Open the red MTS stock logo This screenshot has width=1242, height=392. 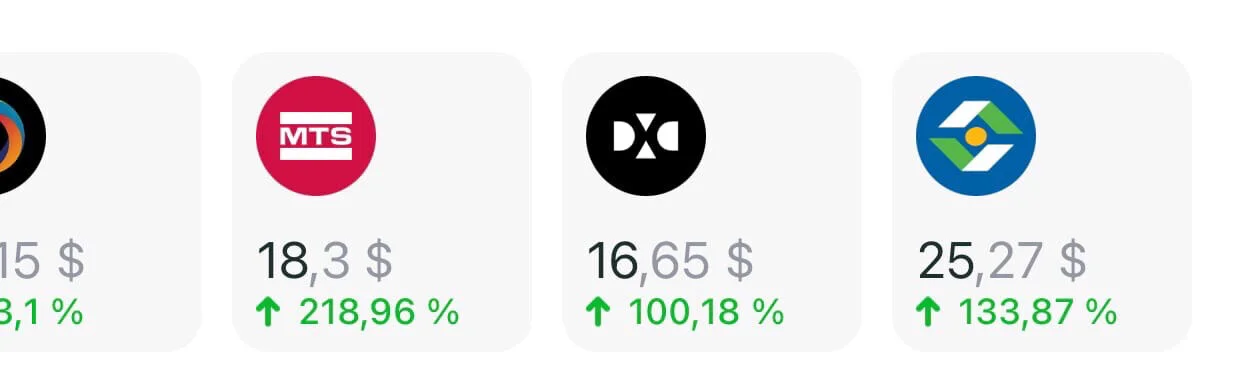[316, 136]
